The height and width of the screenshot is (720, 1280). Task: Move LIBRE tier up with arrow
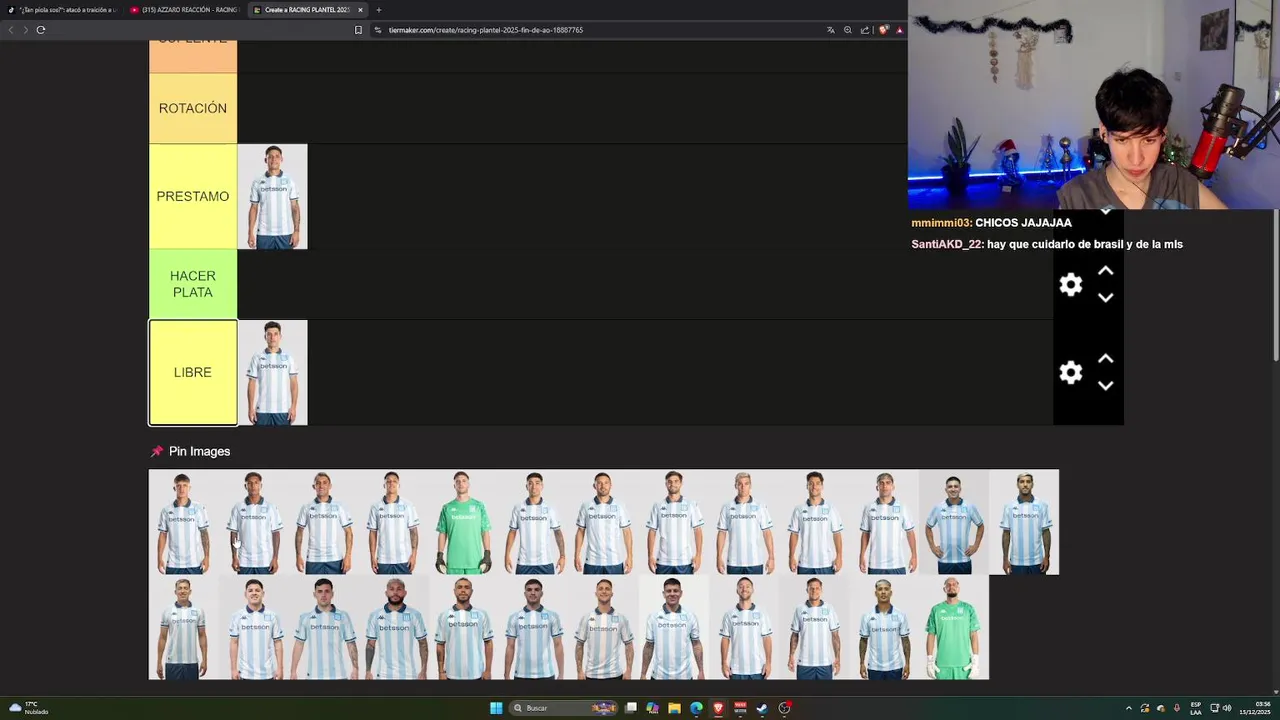(x=1105, y=359)
